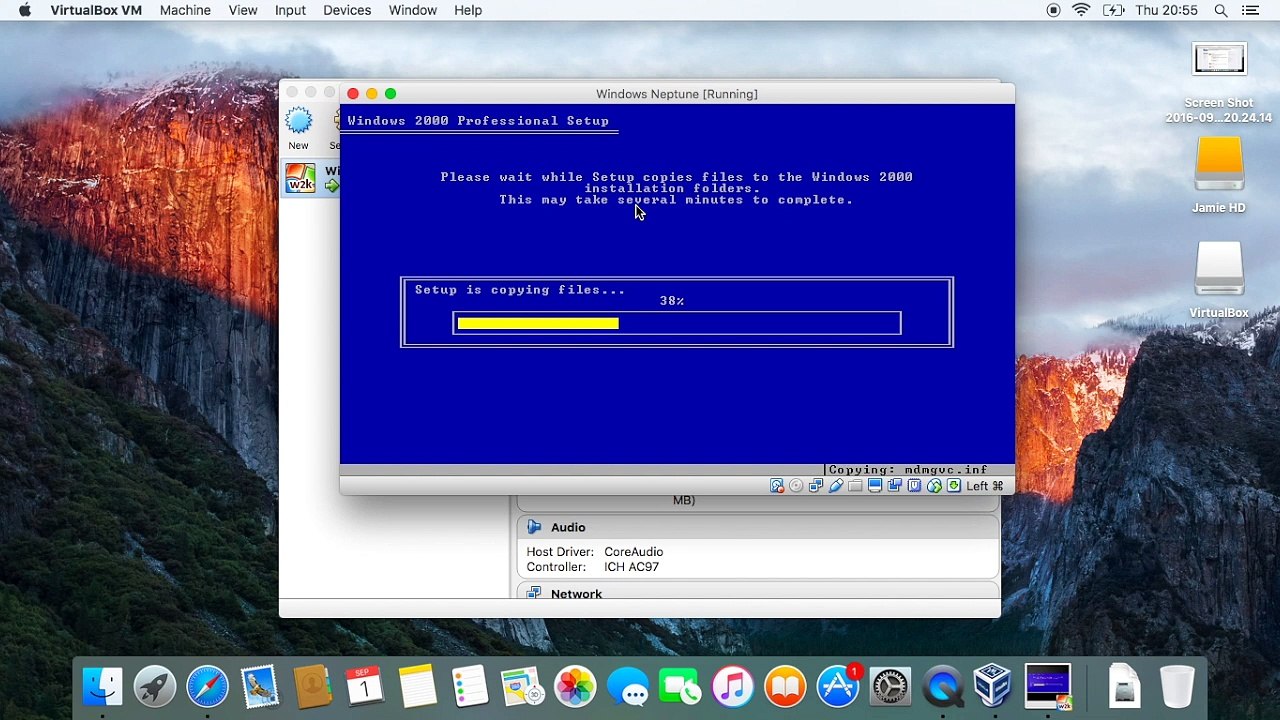Click the shared folders icon in VM status bar
Viewport: 1280px width, 720px height.
tap(855, 486)
